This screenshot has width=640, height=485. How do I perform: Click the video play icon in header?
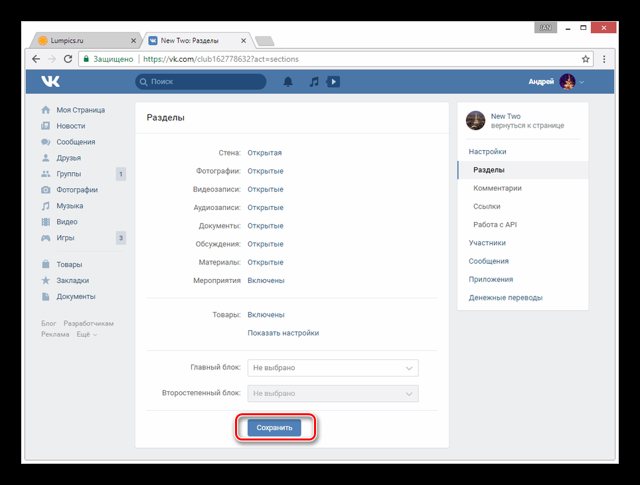pyautogui.click(x=333, y=82)
